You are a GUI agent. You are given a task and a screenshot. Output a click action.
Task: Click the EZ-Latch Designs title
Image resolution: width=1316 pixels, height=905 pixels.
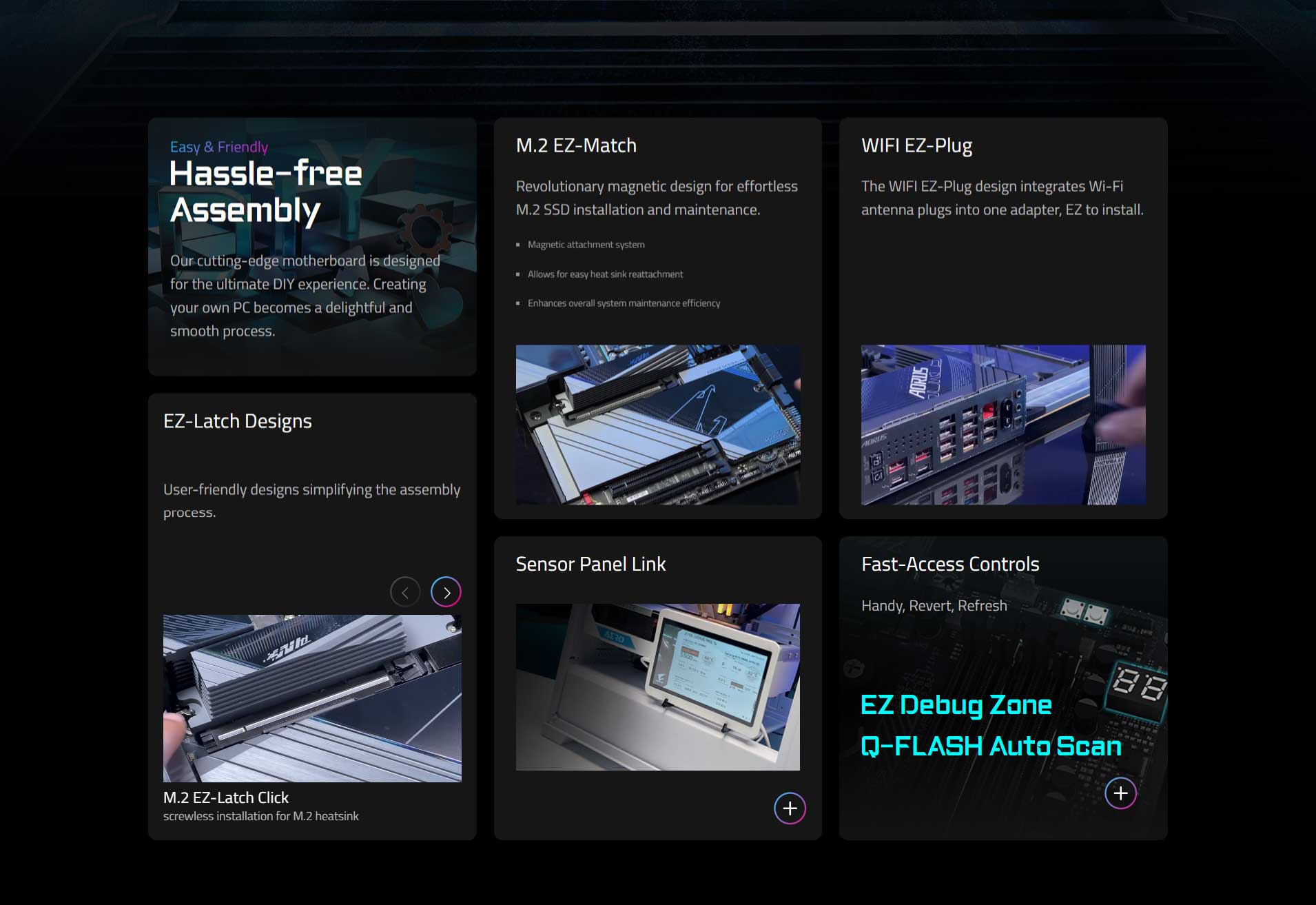coord(237,421)
